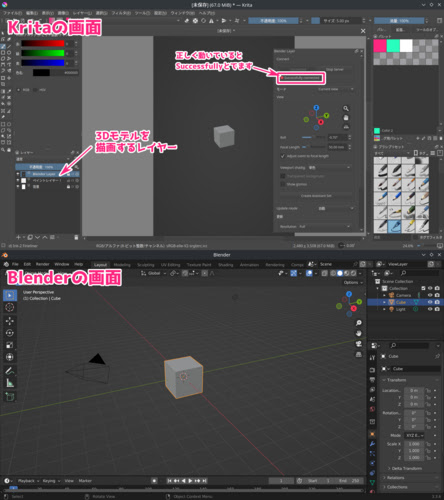This screenshot has width=444, height=500.
Task: Toggle Adjust zoom to focal length checkbox
Action: pyautogui.click(x=283, y=156)
